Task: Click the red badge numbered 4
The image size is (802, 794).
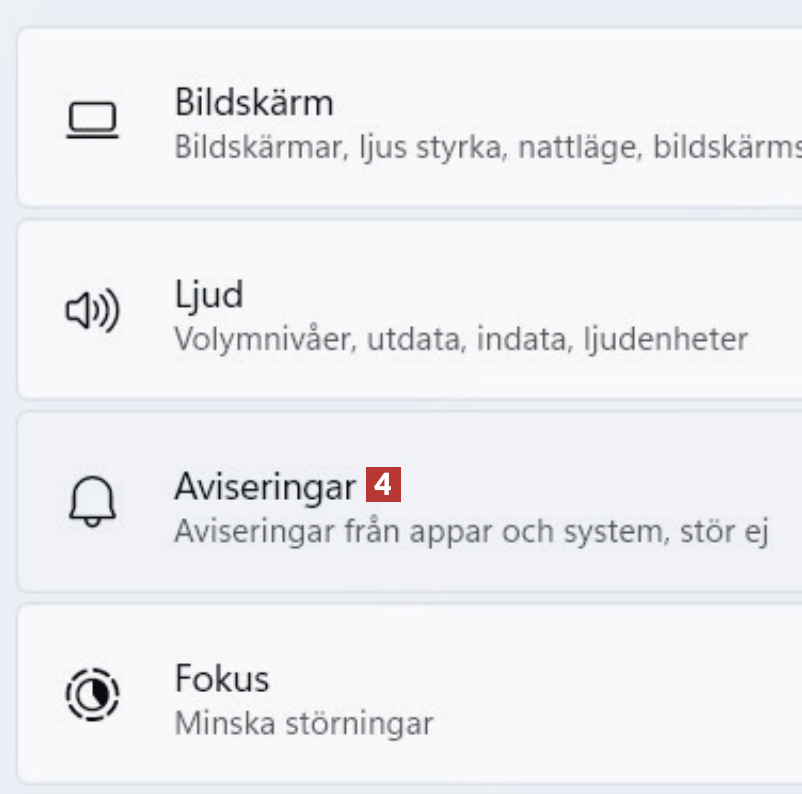Action: click(x=383, y=487)
